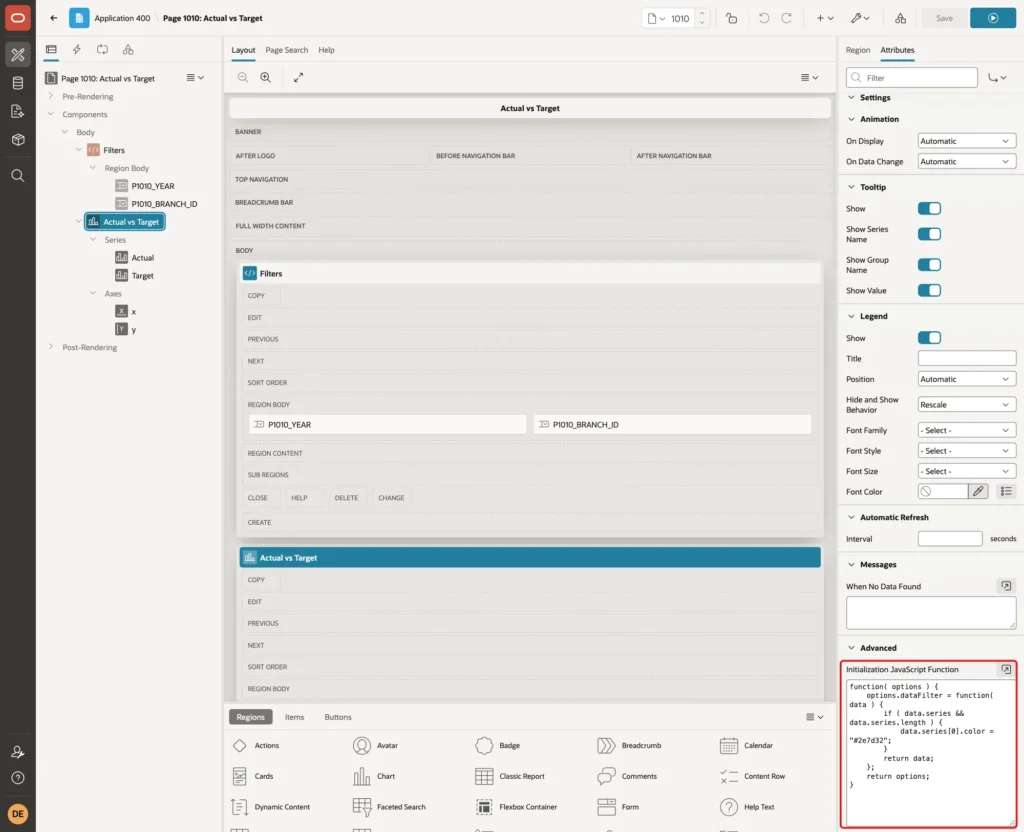
Task: Open code editor for Initialization JavaScript Function
Action: click(1006, 669)
